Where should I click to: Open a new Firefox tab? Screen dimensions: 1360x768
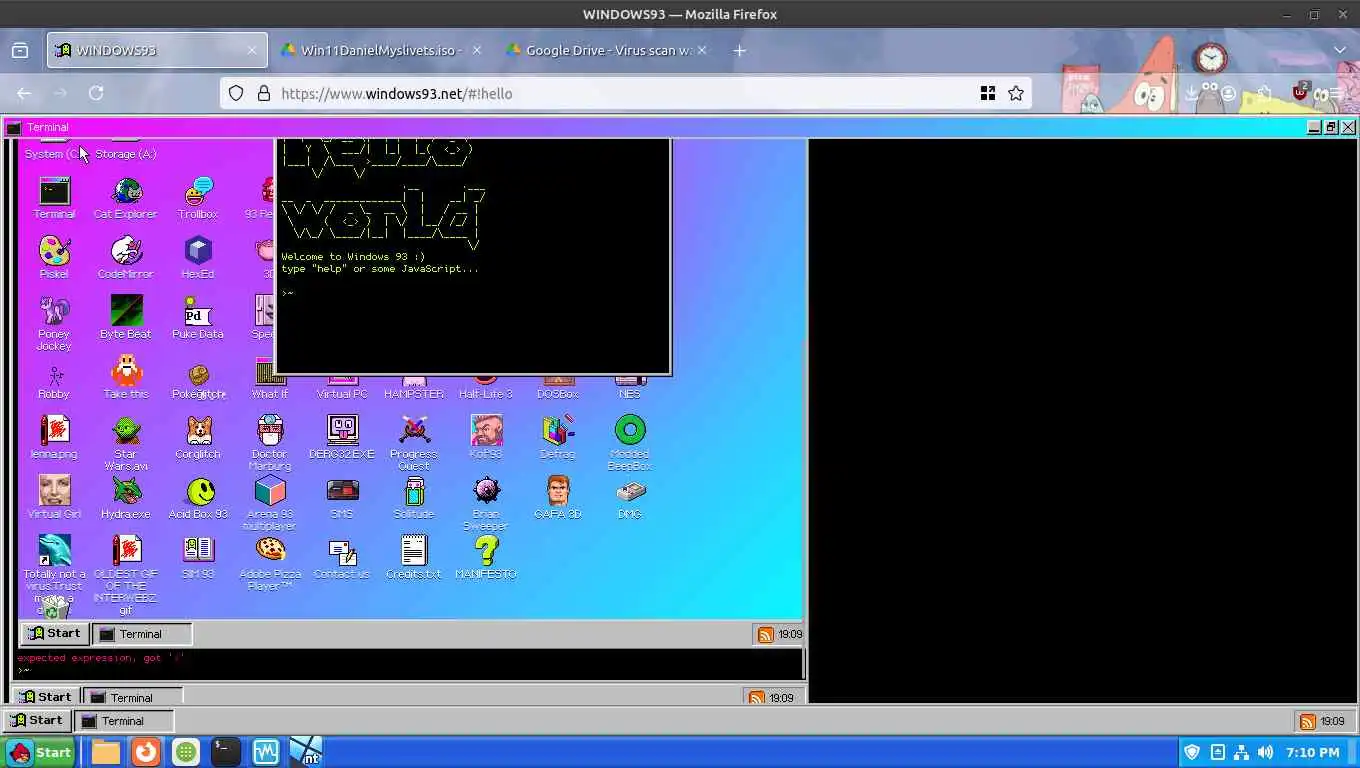(x=739, y=50)
